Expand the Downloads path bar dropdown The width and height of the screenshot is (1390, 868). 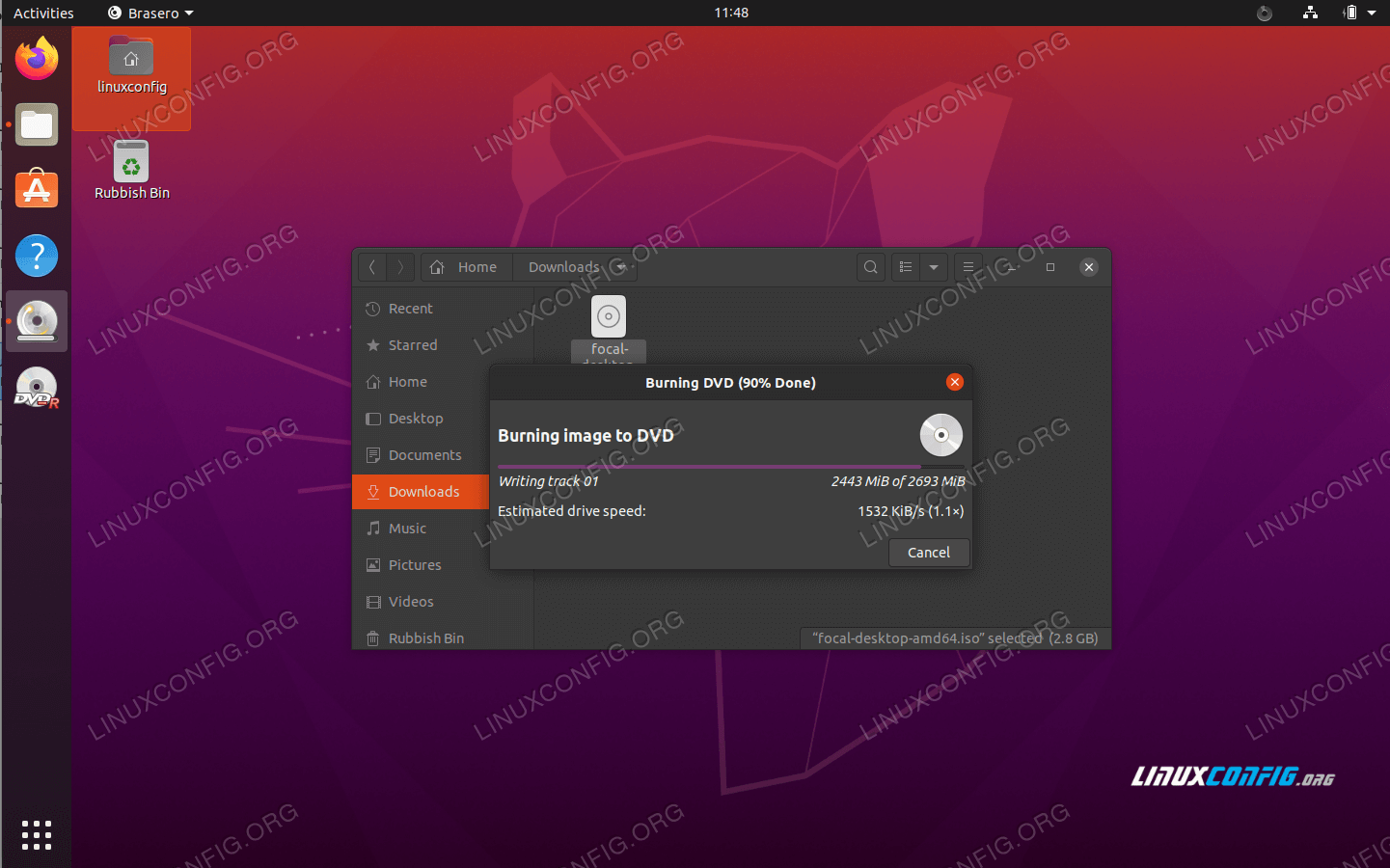[x=621, y=267]
